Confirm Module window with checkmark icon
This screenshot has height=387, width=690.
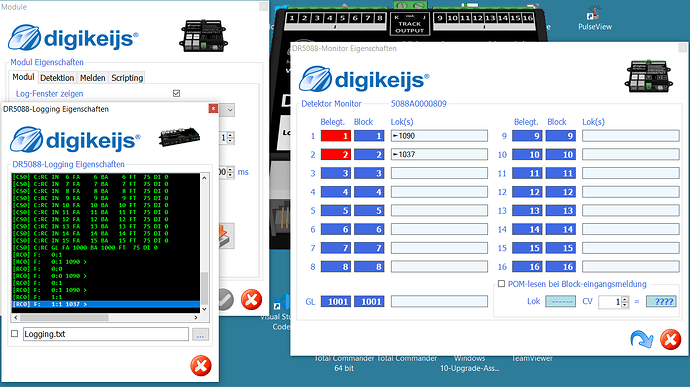(x=226, y=300)
